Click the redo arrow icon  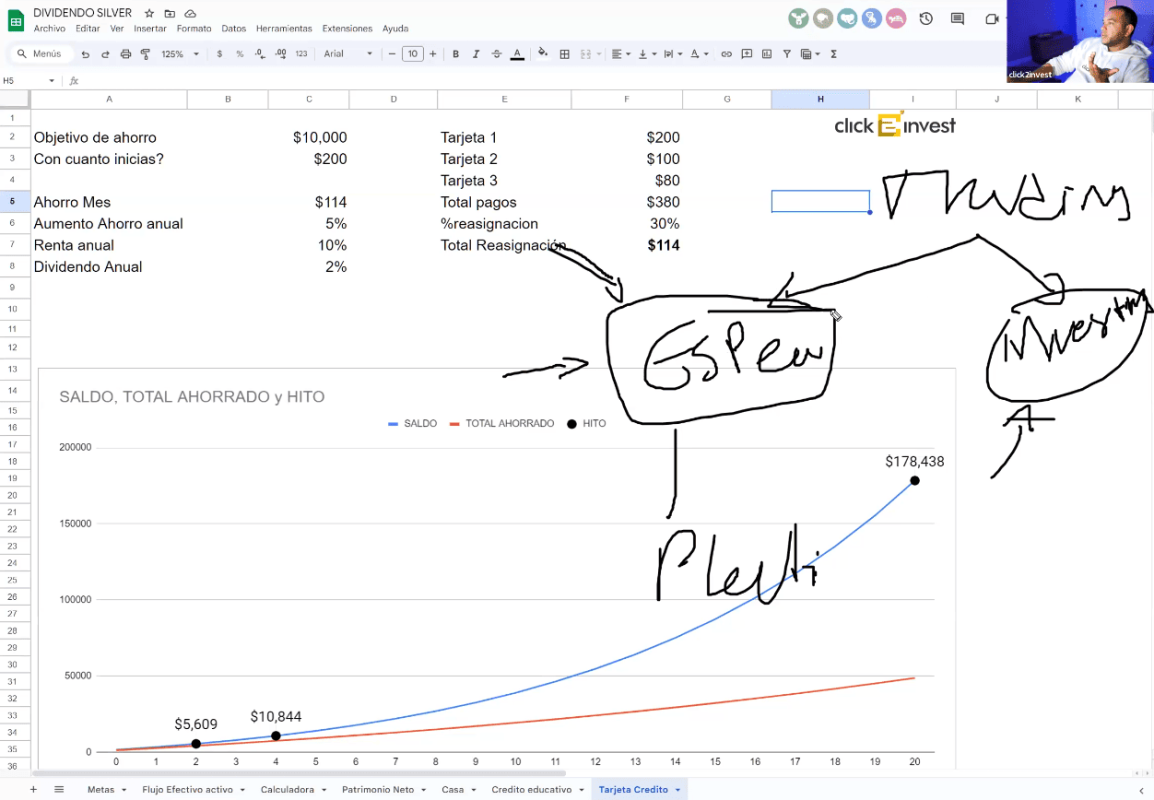(105, 54)
